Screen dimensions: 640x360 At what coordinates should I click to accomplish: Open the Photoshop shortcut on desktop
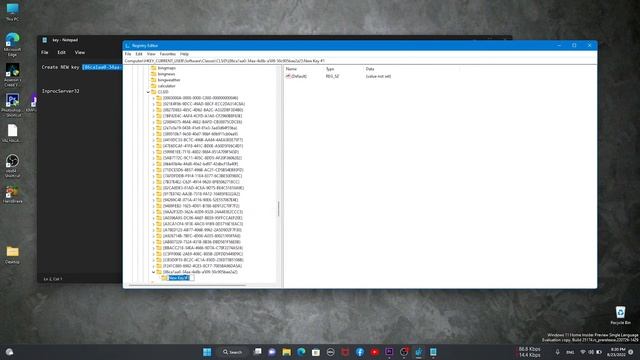pyautogui.click(x=12, y=104)
